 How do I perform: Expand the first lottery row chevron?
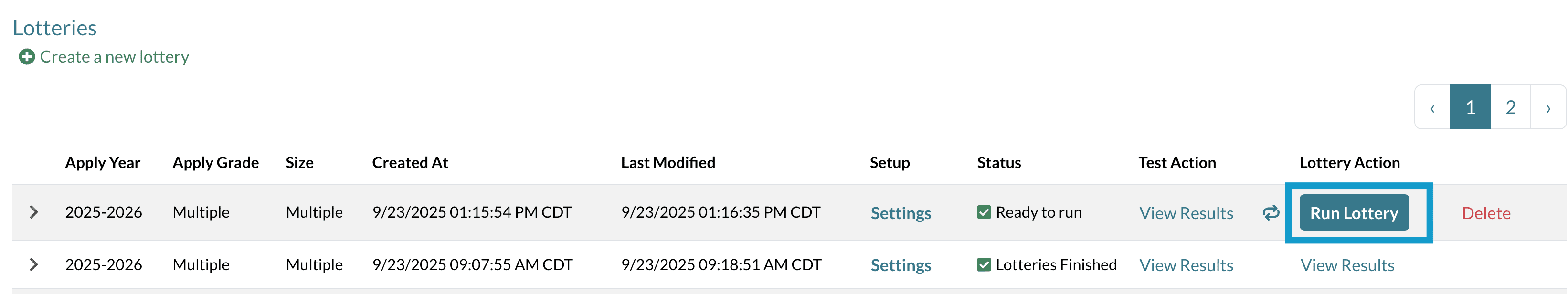point(34,212)
